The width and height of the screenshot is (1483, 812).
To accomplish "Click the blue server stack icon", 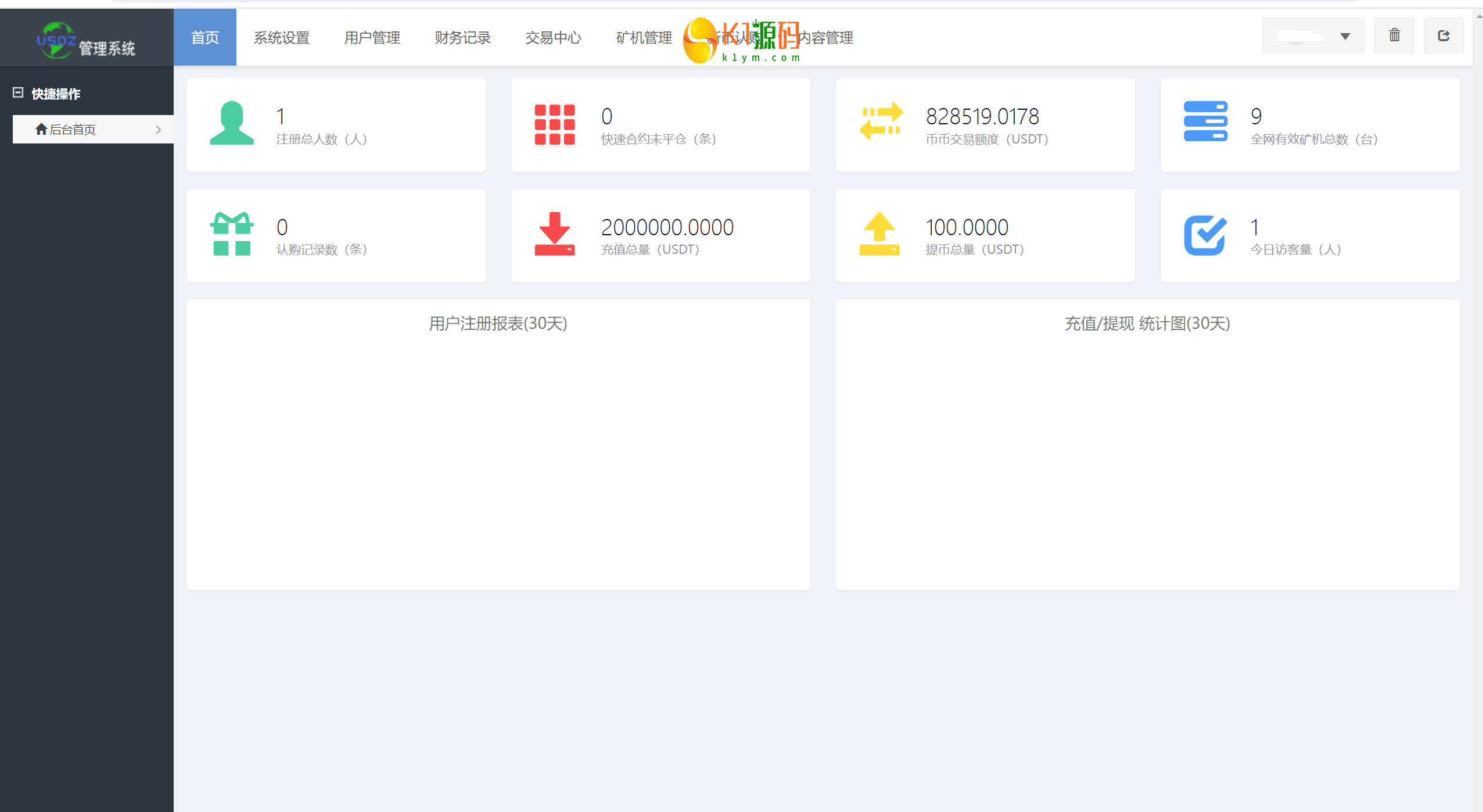I will click(1205, 121).
